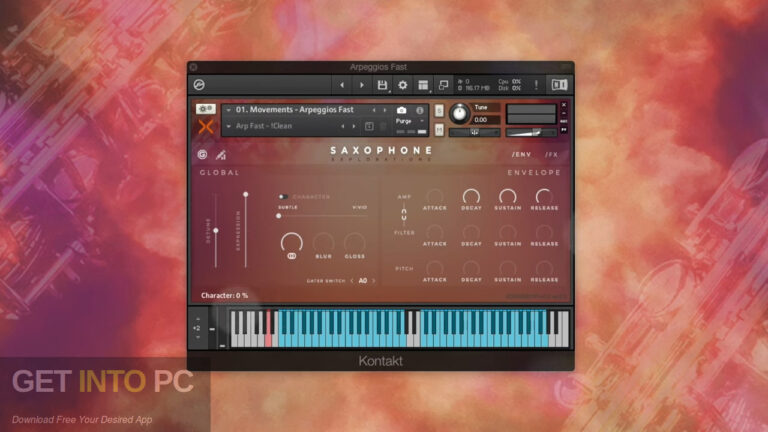Click the volume slider under level meters
The width and height of the screenshot is (768, 432).
531,132
